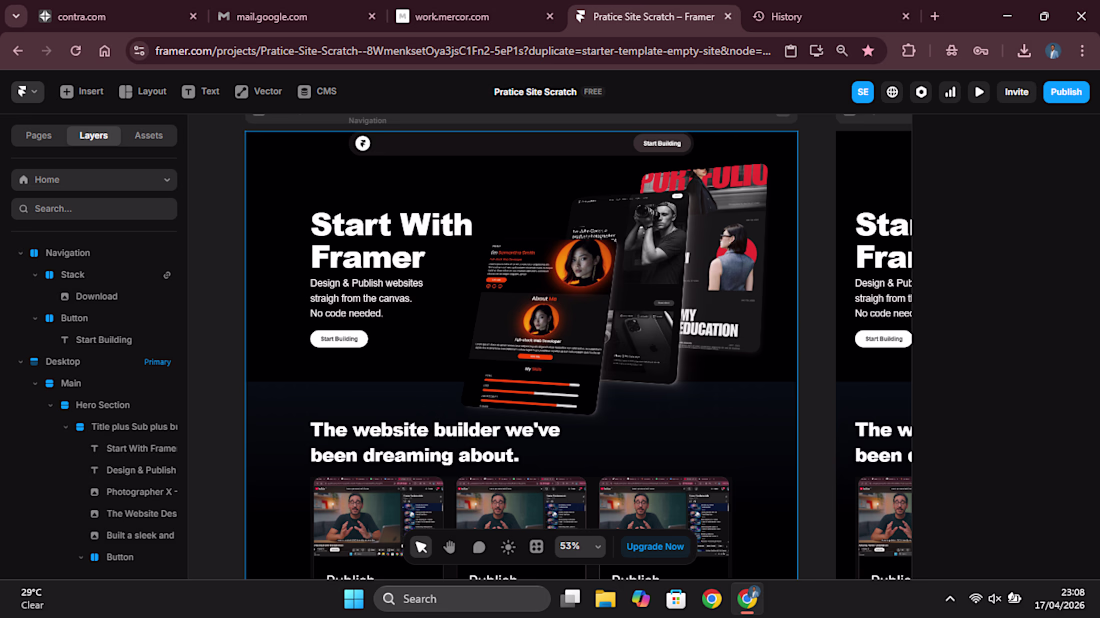Switch to the mail.google.com tab
The width and height of the screenshot is (1100, 618).
(x=297, y=16)
